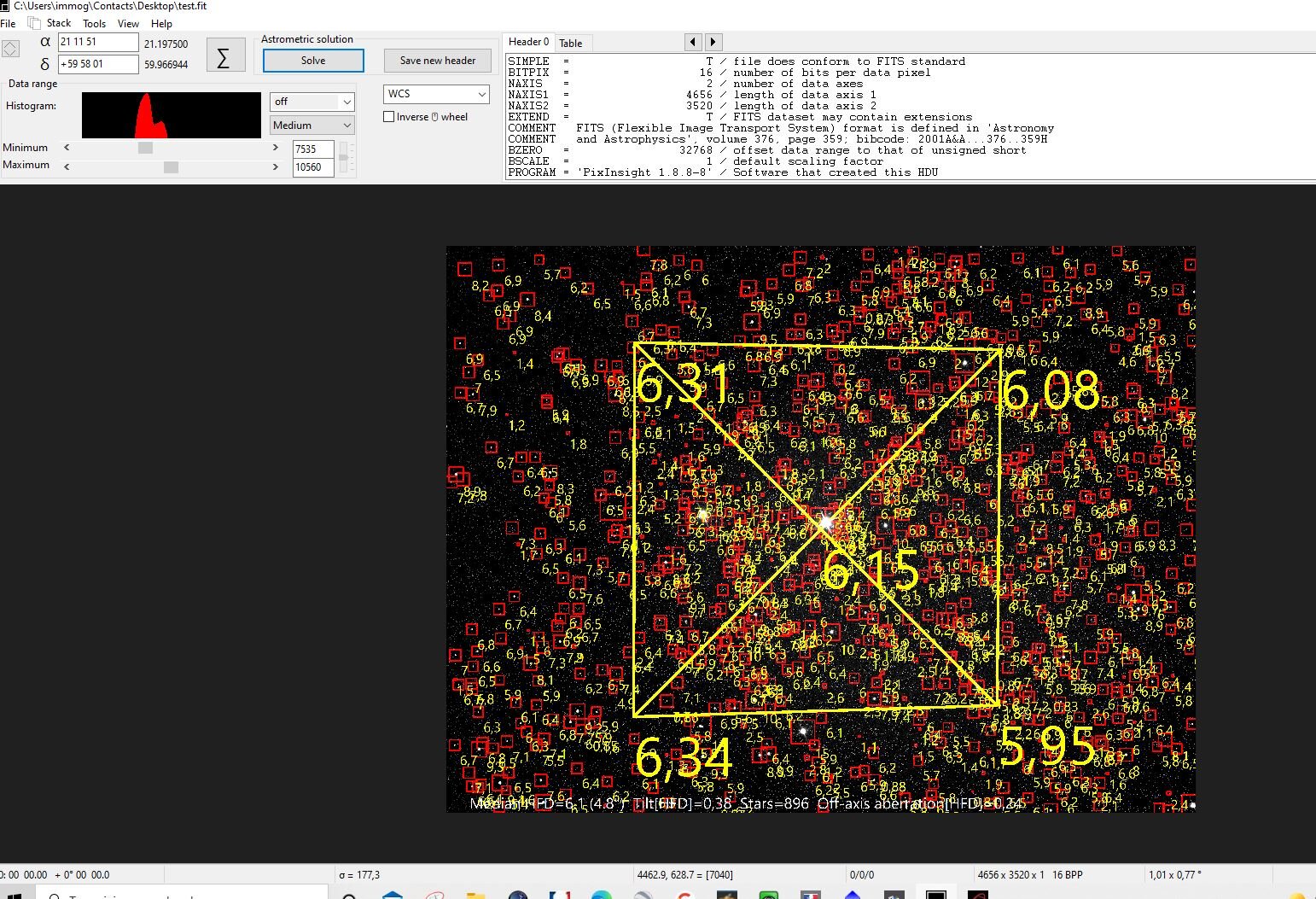Open the Medium dropdown

tap(312, 126)
